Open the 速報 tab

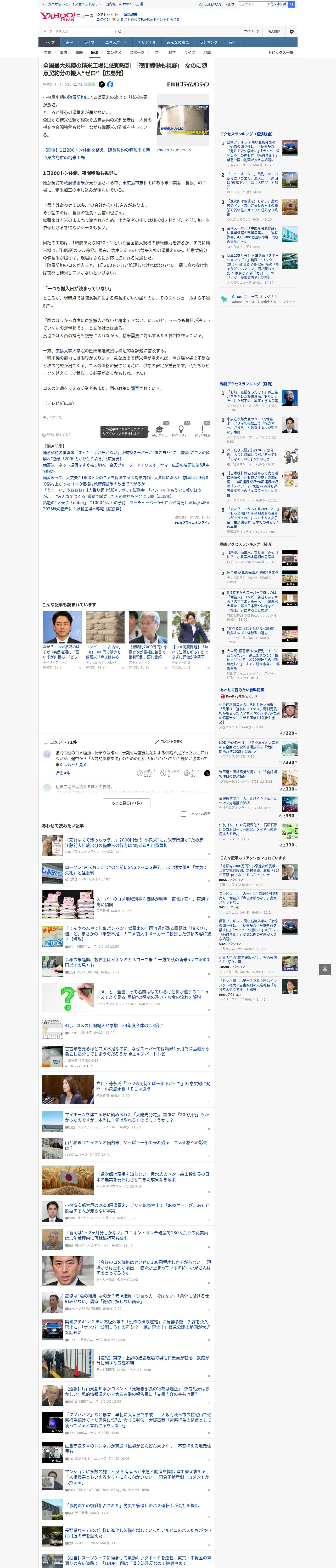click(69, 43)
